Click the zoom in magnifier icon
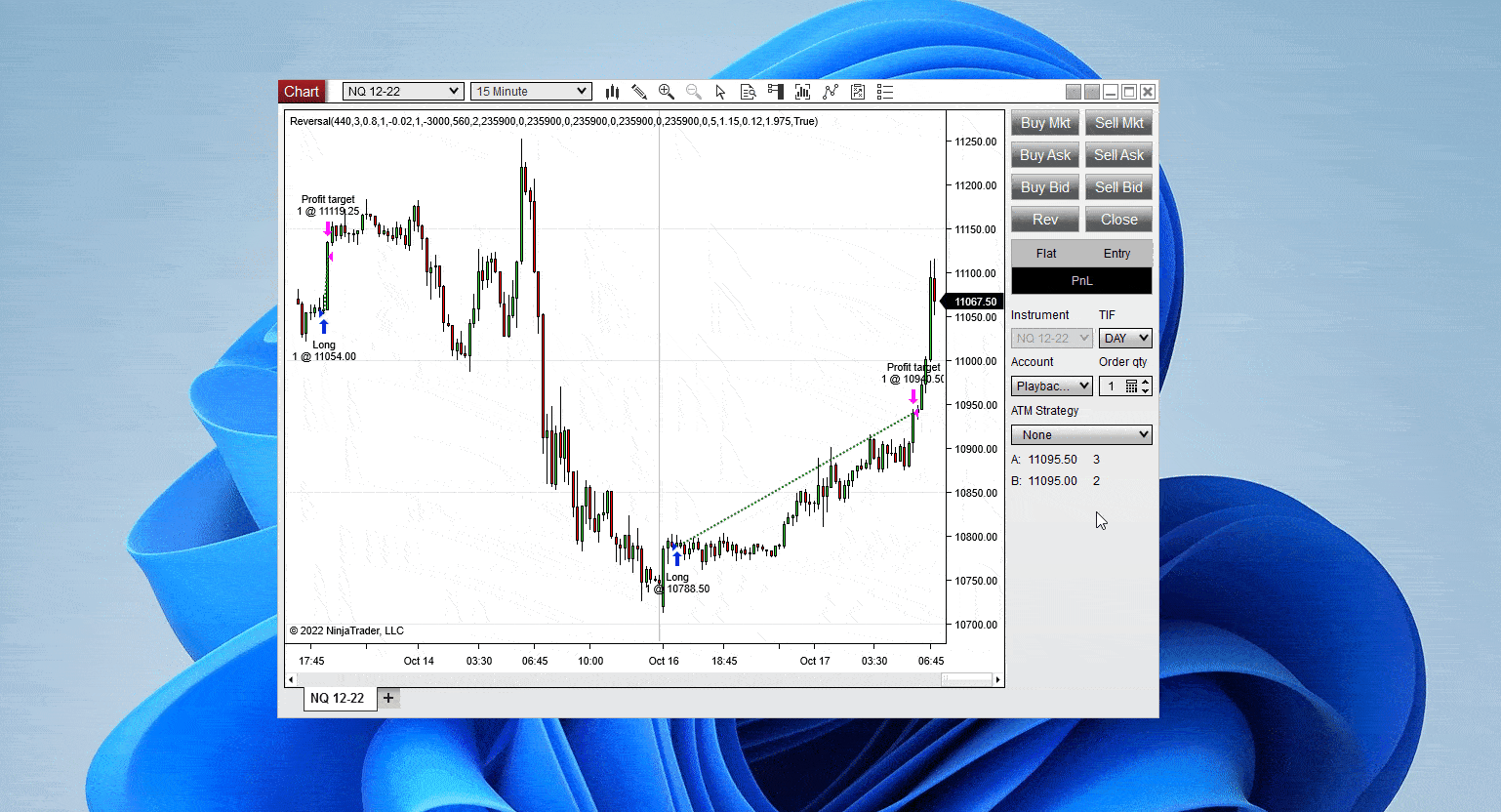This screenshot has width=1501, height=812. click(667, 92)
